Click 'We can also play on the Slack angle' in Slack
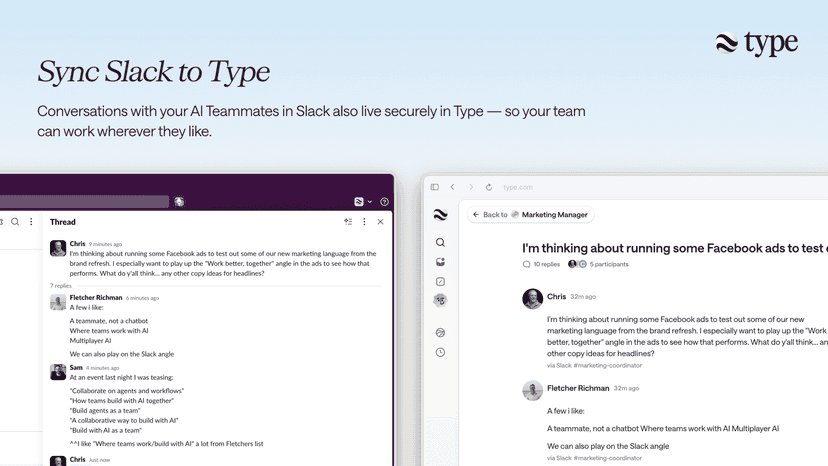828x466 pixels. tap(121, 354)
